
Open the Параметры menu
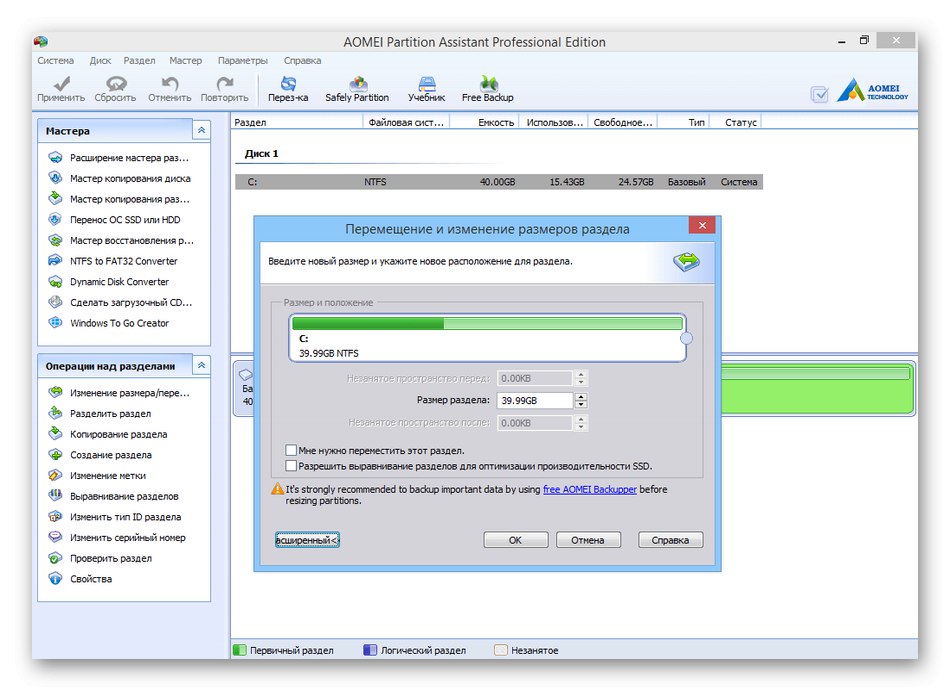[242, 61]
